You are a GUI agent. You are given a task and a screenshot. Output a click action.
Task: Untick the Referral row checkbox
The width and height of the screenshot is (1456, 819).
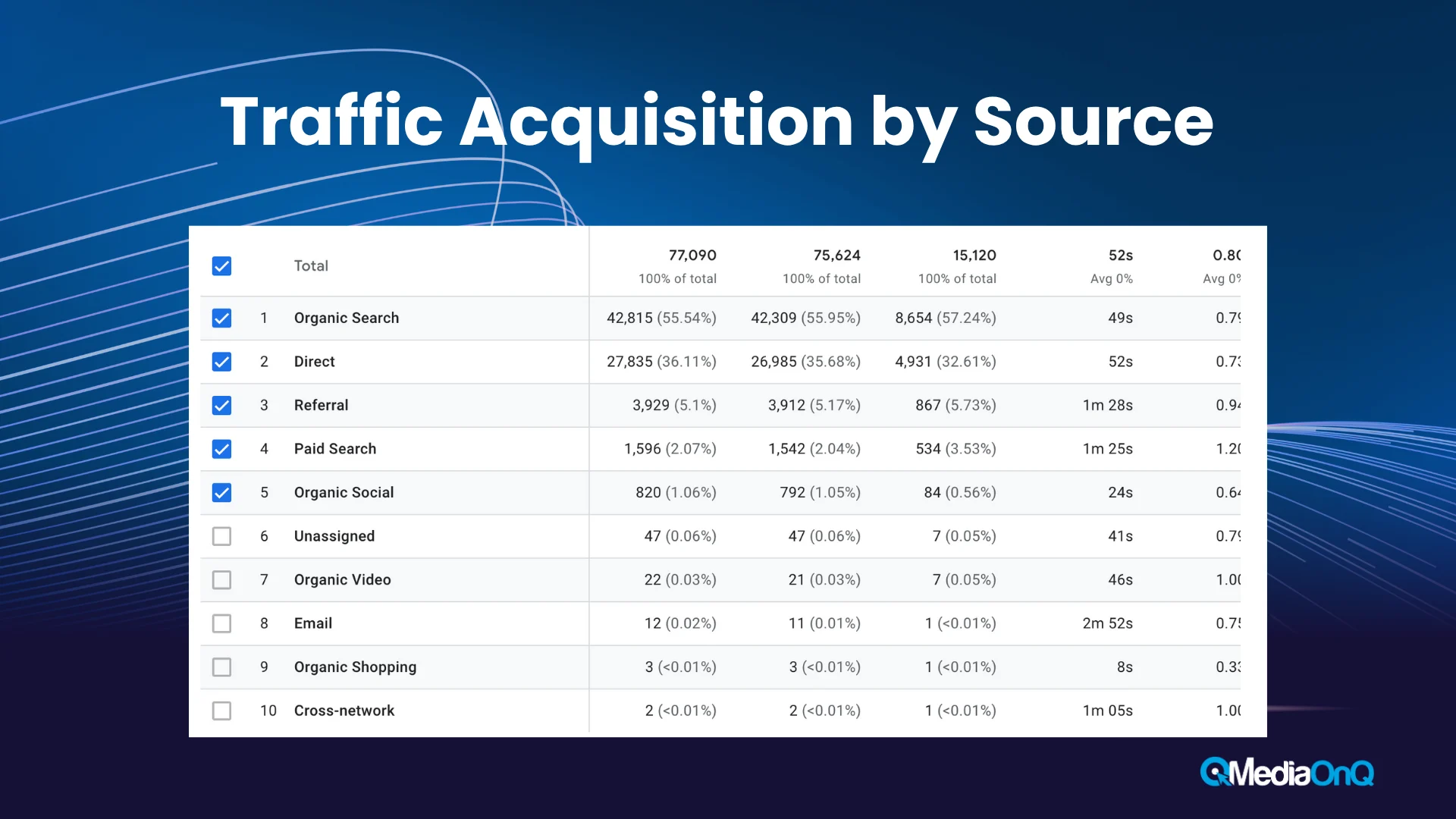click(221, 406)
